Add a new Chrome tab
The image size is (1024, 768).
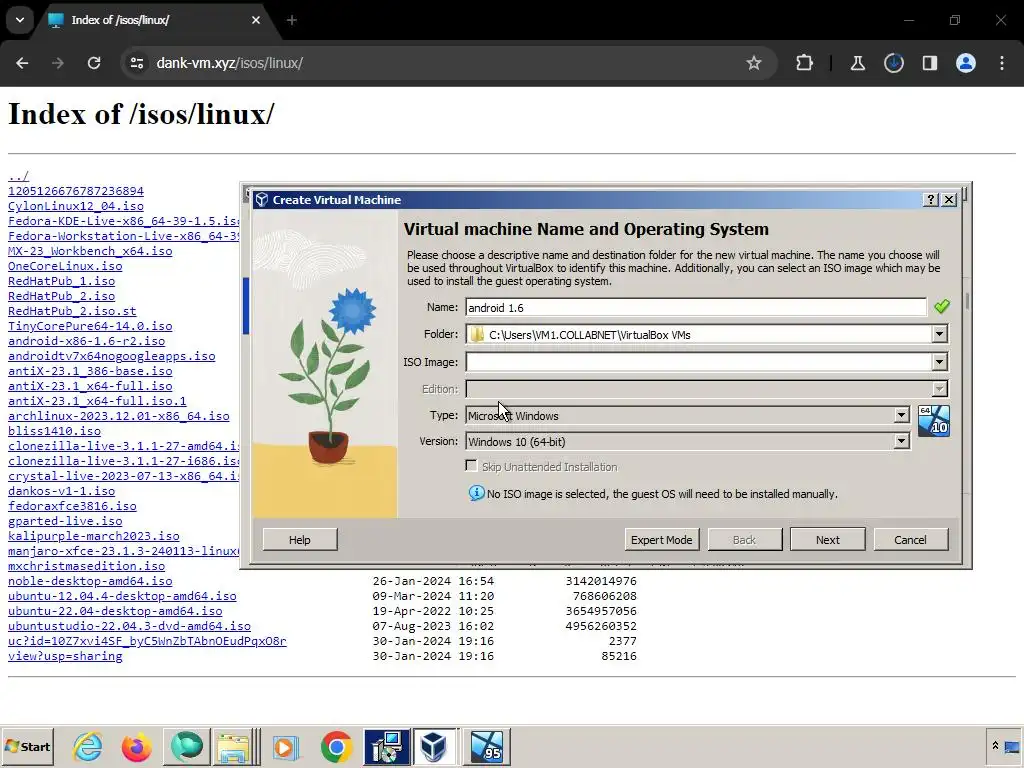click(292, 20)
